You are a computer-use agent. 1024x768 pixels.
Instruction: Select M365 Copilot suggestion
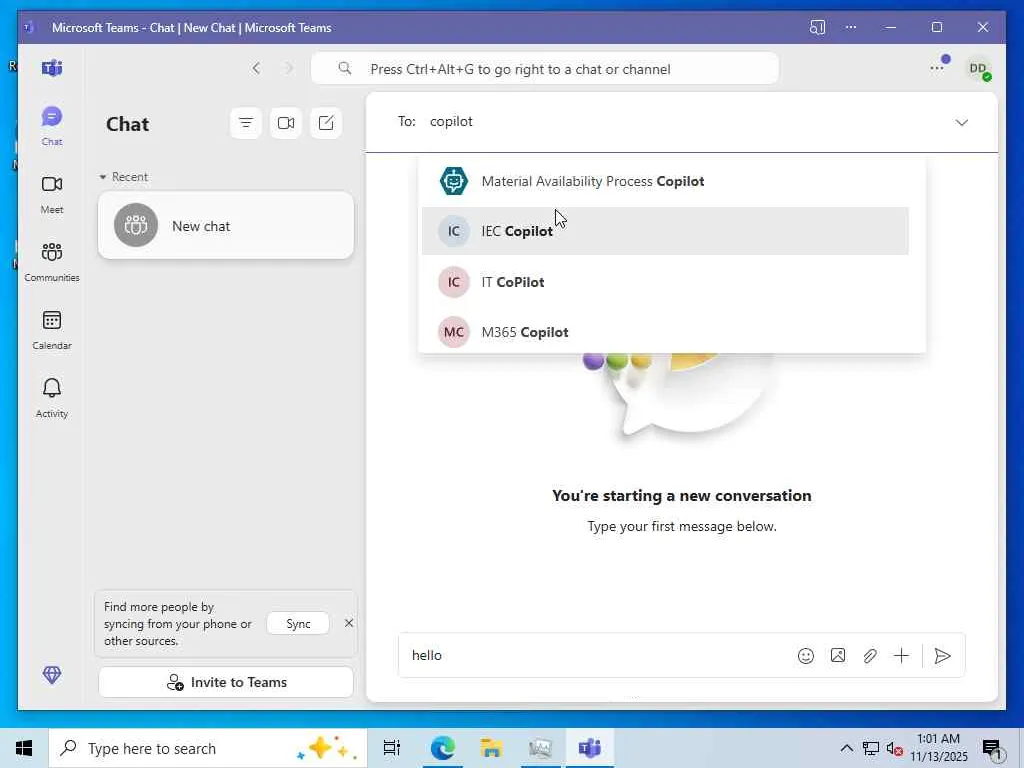[x=665, y=332]
